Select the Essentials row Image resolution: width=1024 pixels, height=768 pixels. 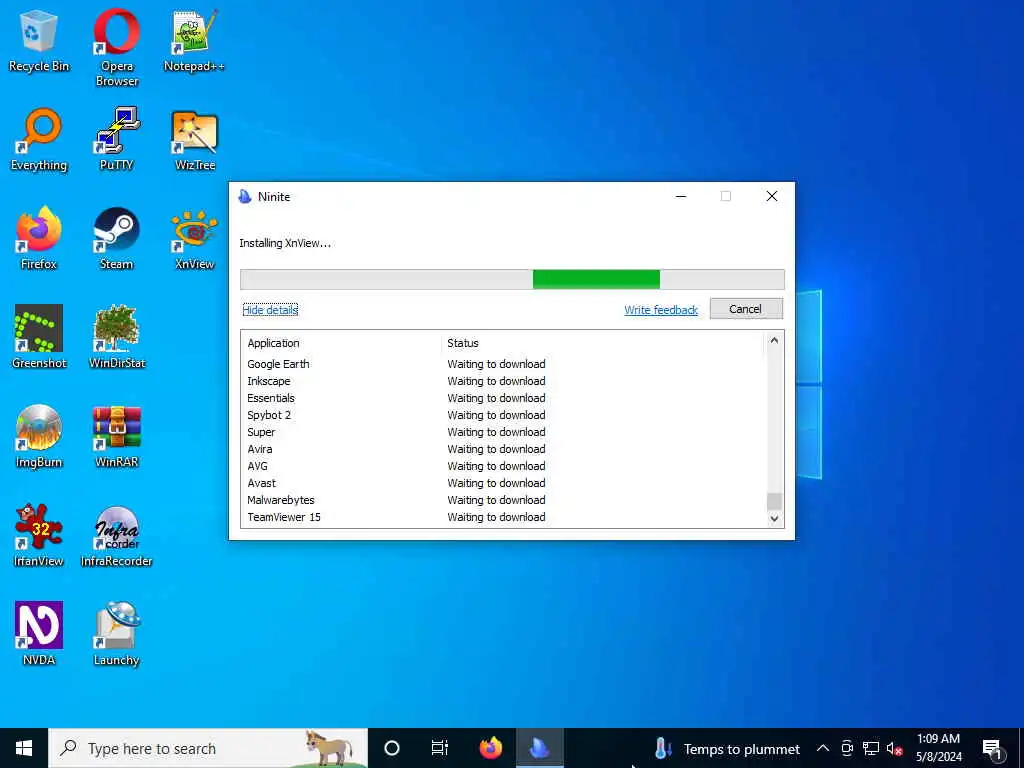(503, 398)
